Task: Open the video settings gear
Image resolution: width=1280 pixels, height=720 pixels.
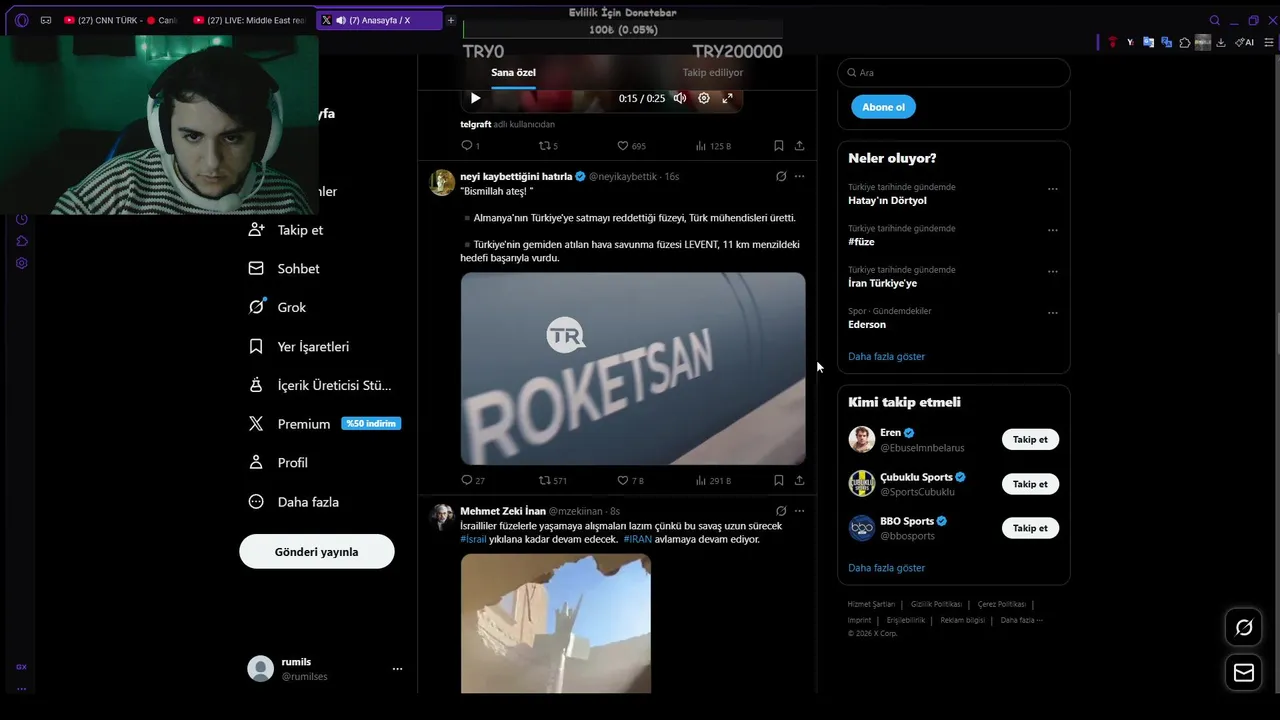Action: (704, 98)
